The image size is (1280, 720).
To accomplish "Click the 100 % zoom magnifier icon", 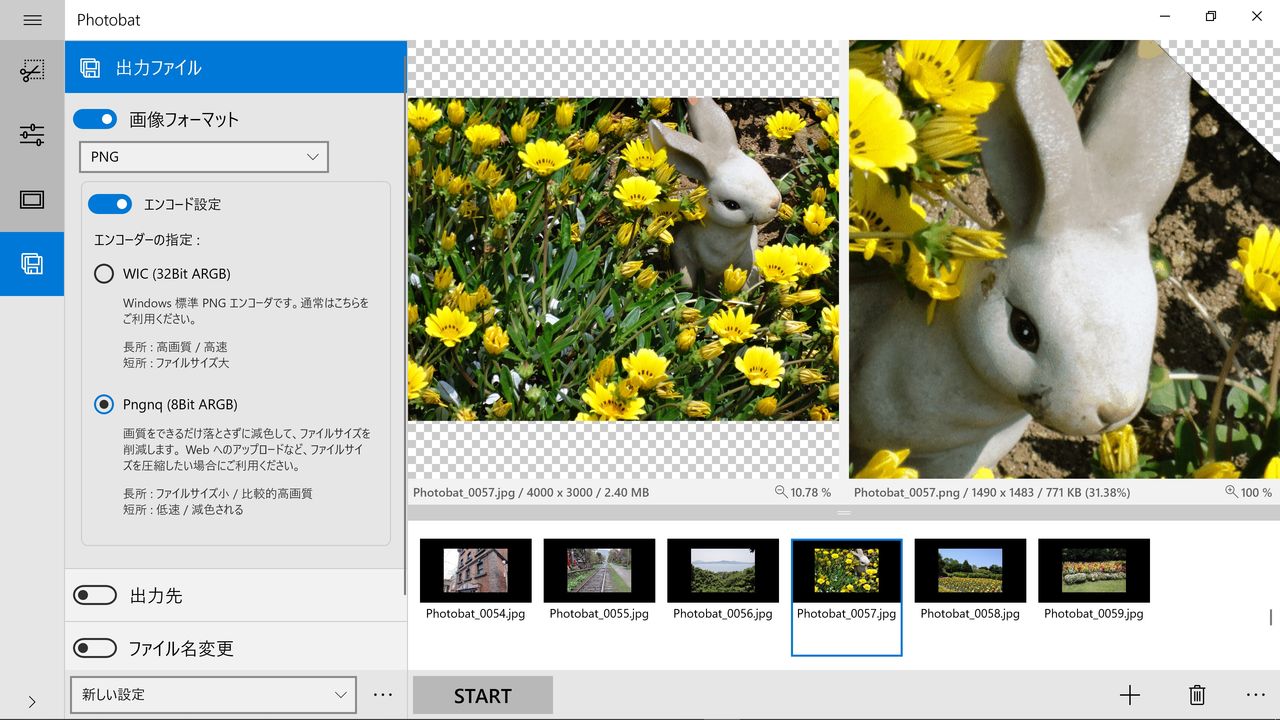I will tap(1232, 492).
